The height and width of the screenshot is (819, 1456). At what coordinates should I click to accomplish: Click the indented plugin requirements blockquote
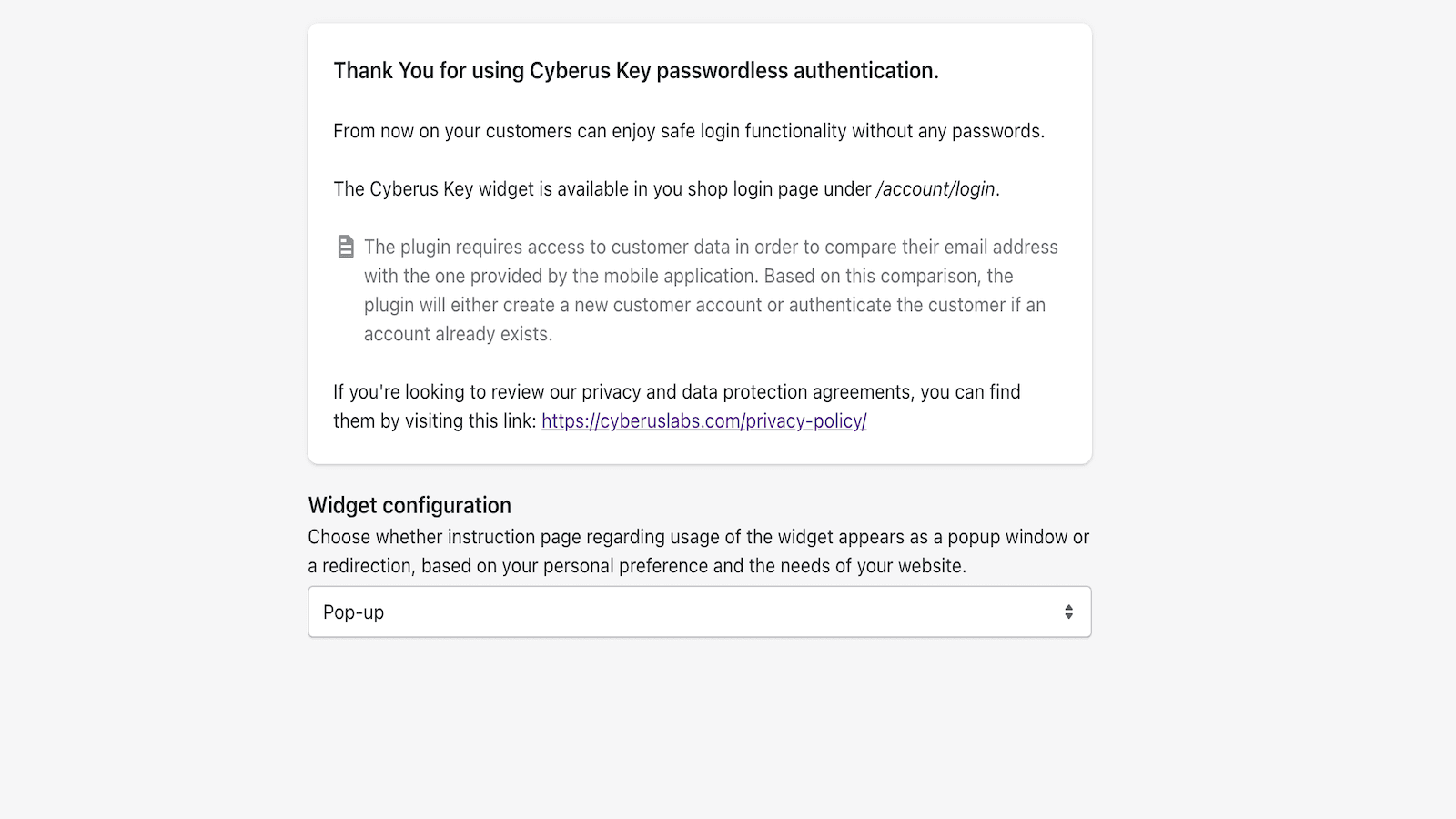pos(710,289)
